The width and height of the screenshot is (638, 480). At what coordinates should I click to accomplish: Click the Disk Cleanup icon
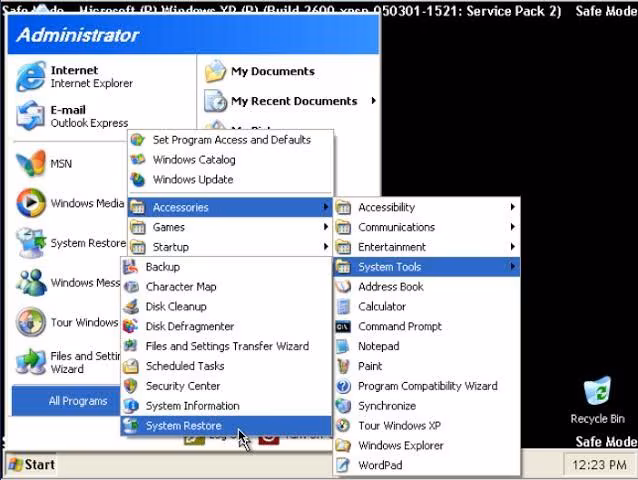[131, 306]
